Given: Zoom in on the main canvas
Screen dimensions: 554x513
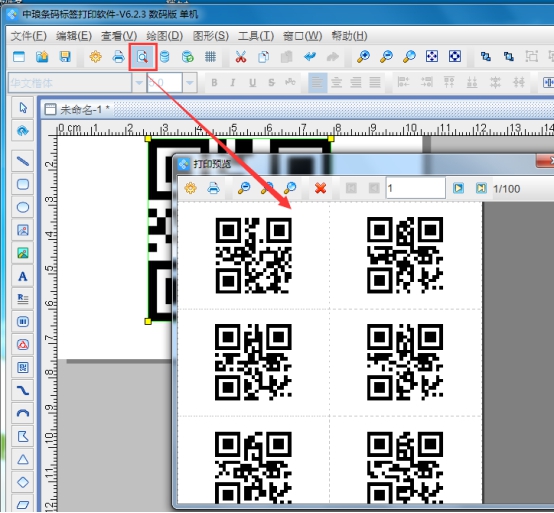Looking at the screenshot, I should click(363, 57).
